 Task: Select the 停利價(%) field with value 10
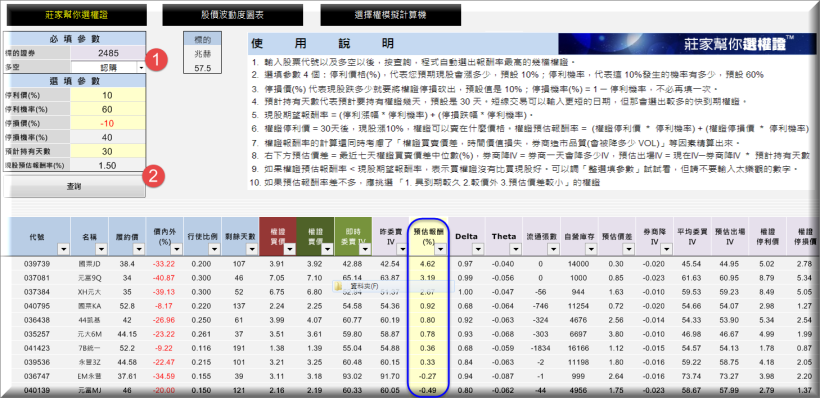click(108, 95)
